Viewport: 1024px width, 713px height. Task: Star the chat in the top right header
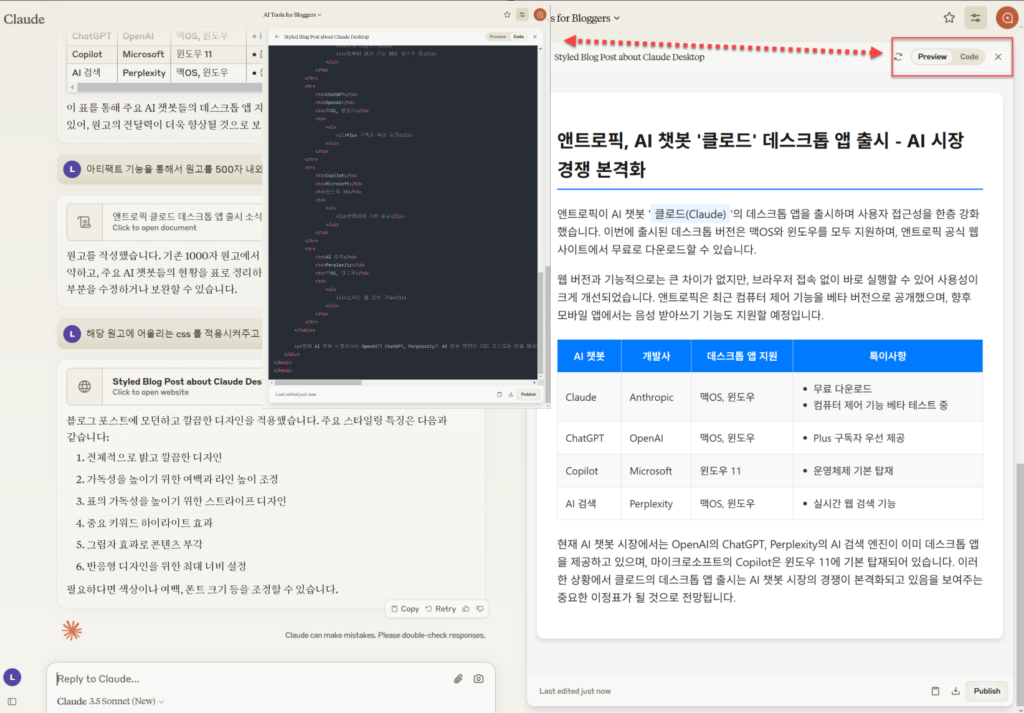tap(950, 18)
